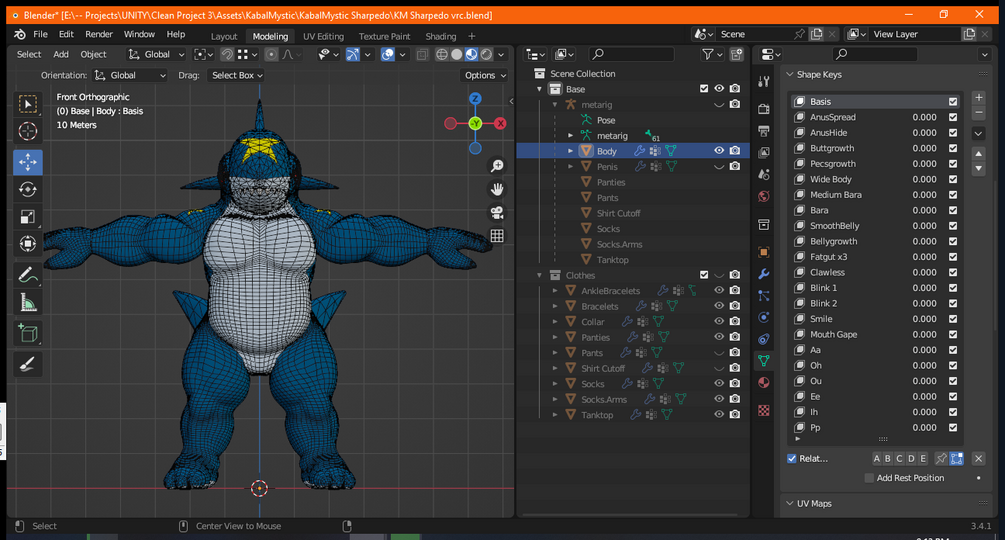
Task: Open Texture properties checker tab
Action: coord(763,411)
